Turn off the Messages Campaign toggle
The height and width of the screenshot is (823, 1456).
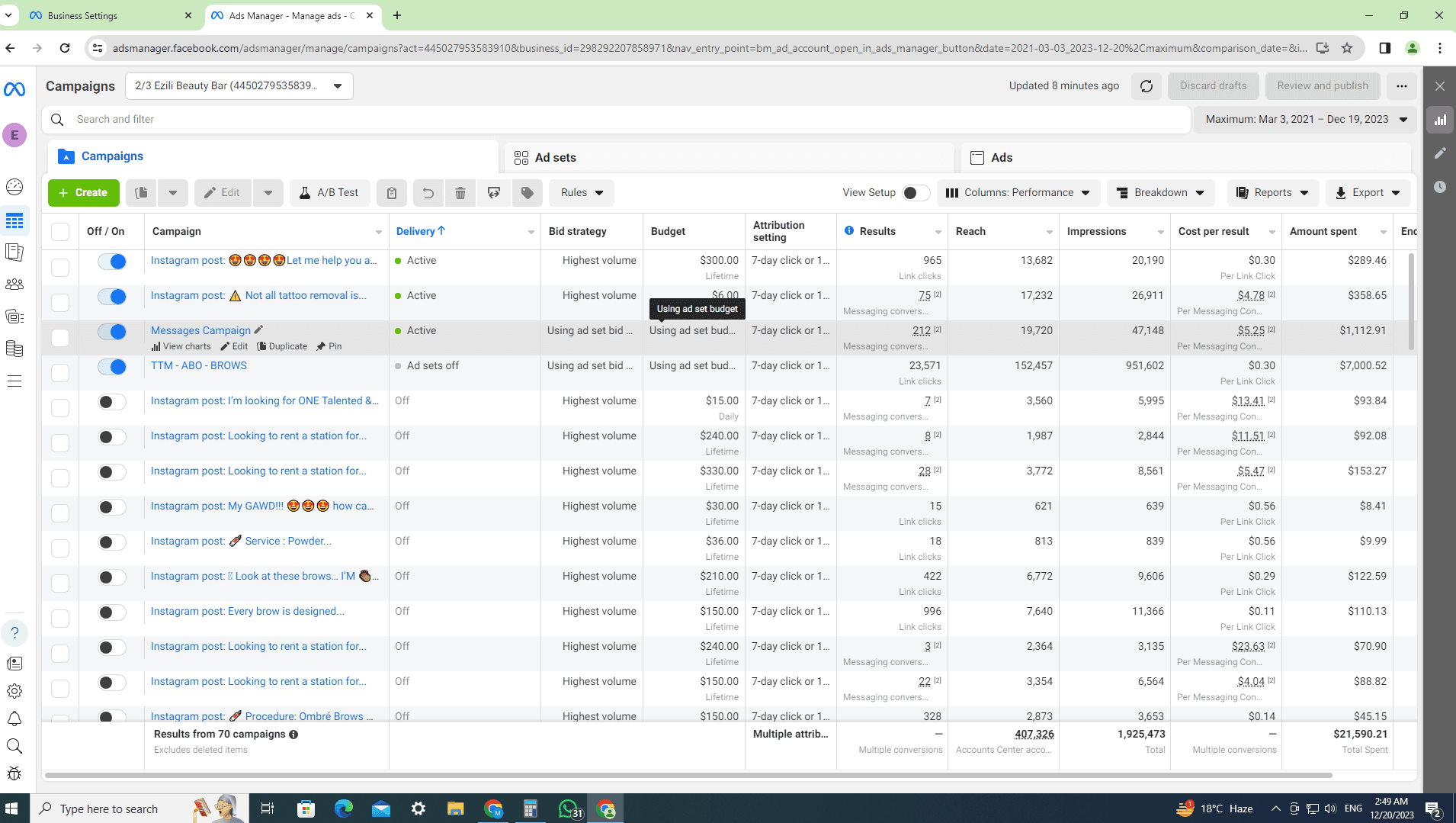point(112,332)
